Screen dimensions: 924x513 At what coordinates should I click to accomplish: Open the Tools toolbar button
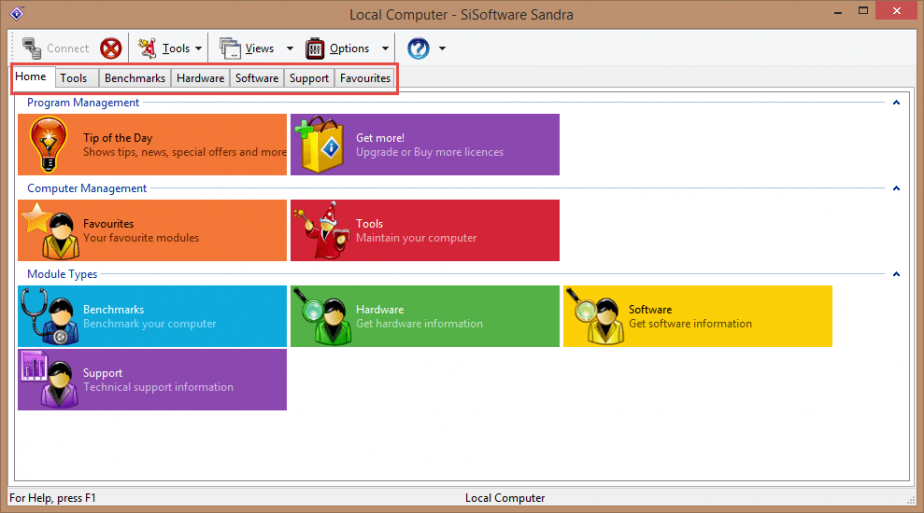(164, 48)
